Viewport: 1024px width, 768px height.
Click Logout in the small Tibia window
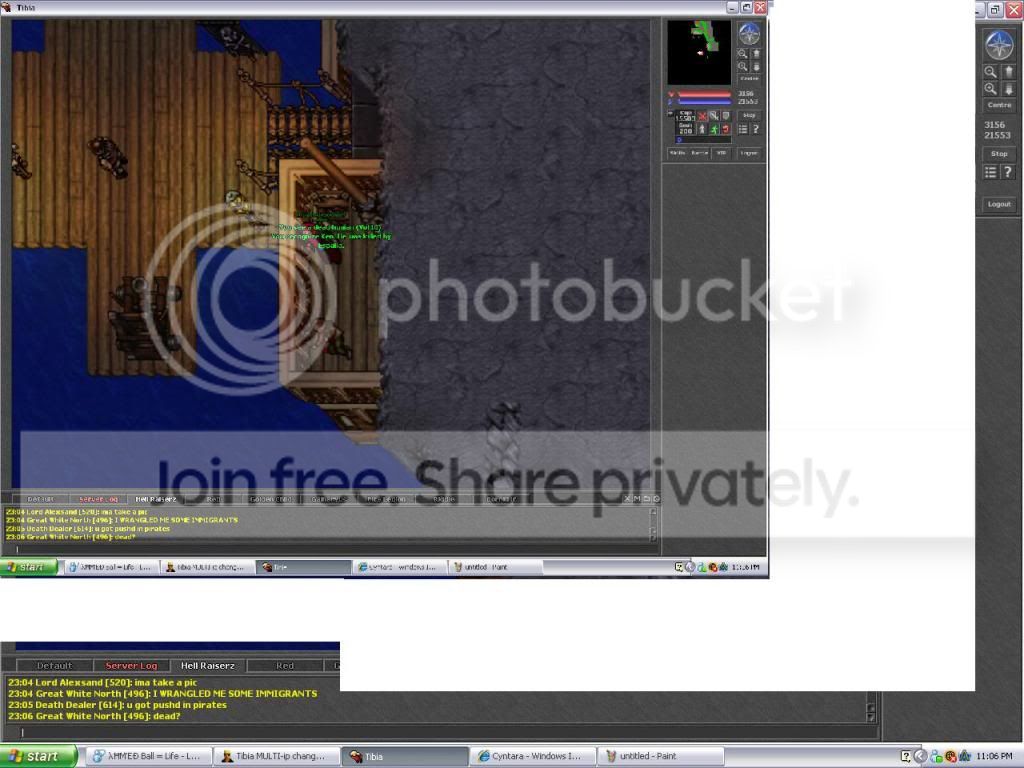pos(750,153)
